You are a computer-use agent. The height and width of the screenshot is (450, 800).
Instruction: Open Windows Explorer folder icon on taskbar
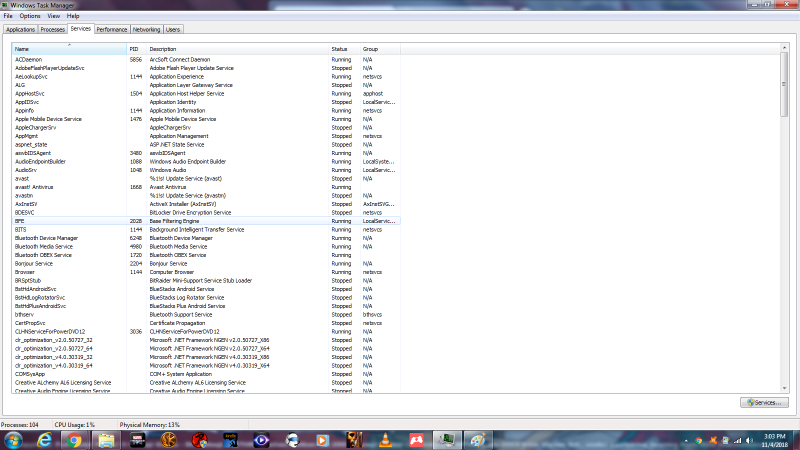point(106,440)
